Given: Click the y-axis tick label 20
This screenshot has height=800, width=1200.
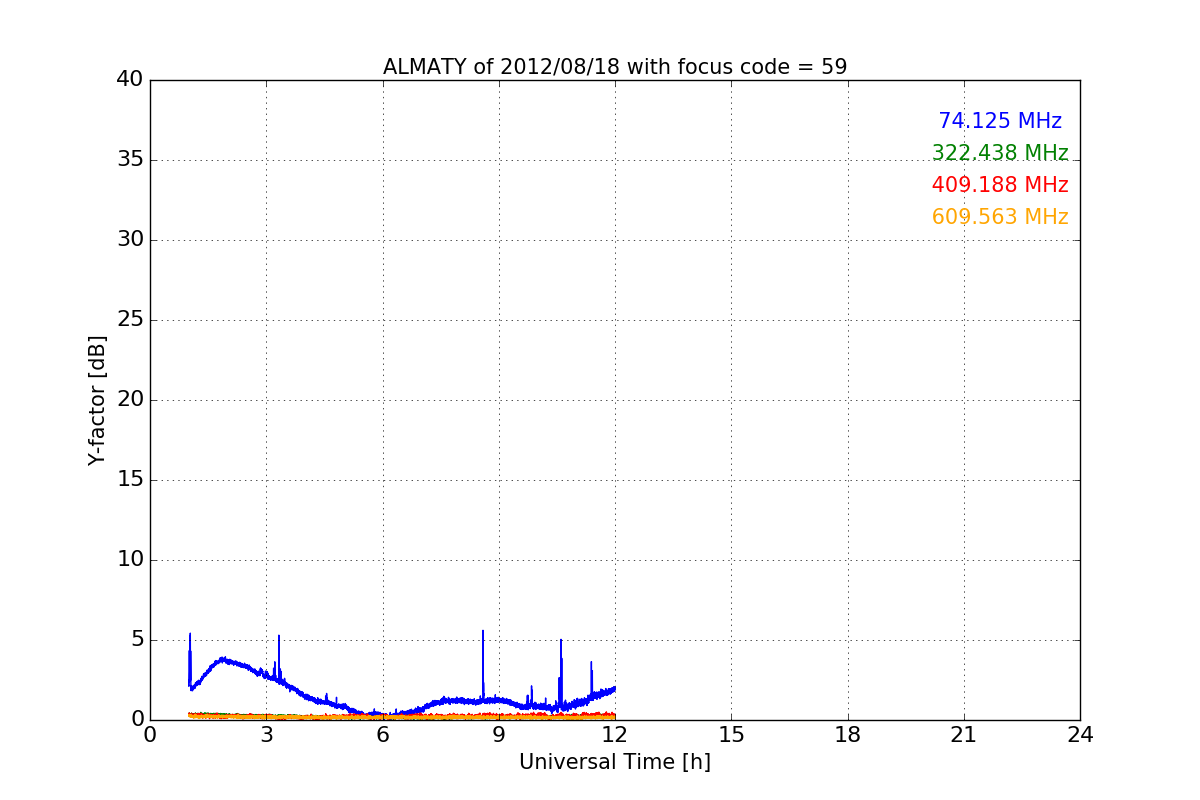Looking at the screenshot, I should tap(130, 400).
